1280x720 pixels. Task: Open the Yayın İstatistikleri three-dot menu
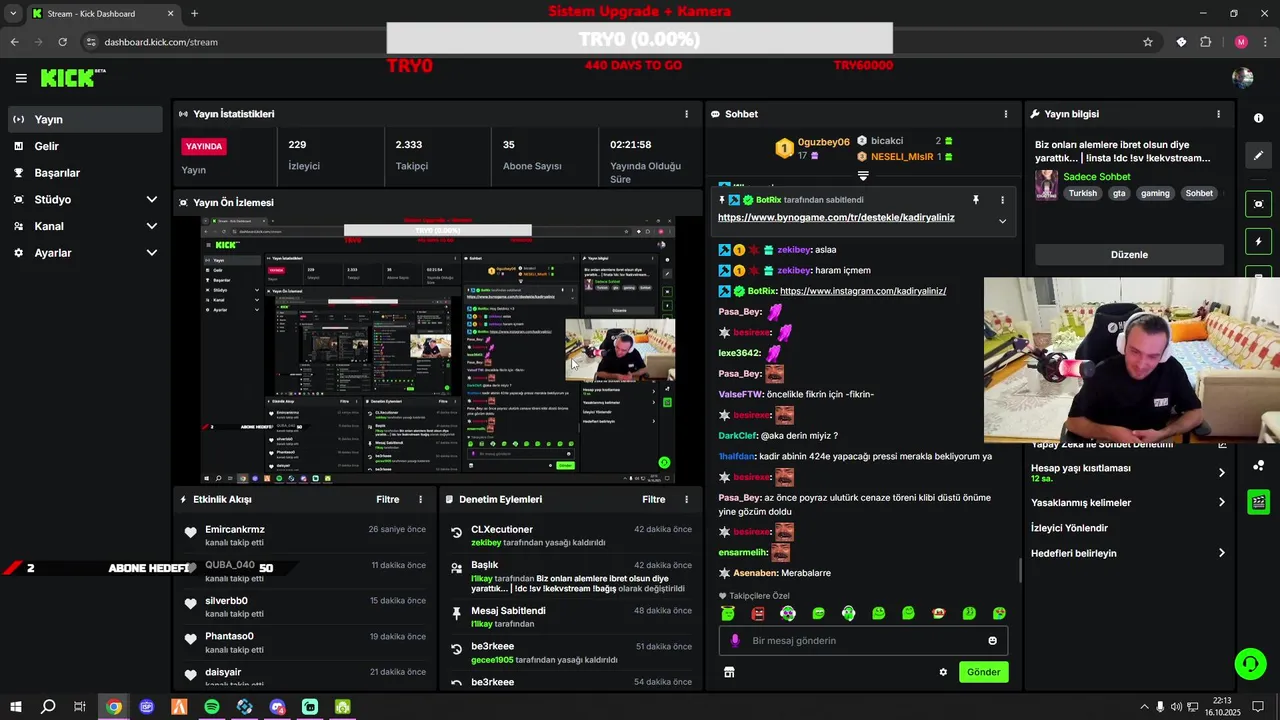(x=686, y=114)
